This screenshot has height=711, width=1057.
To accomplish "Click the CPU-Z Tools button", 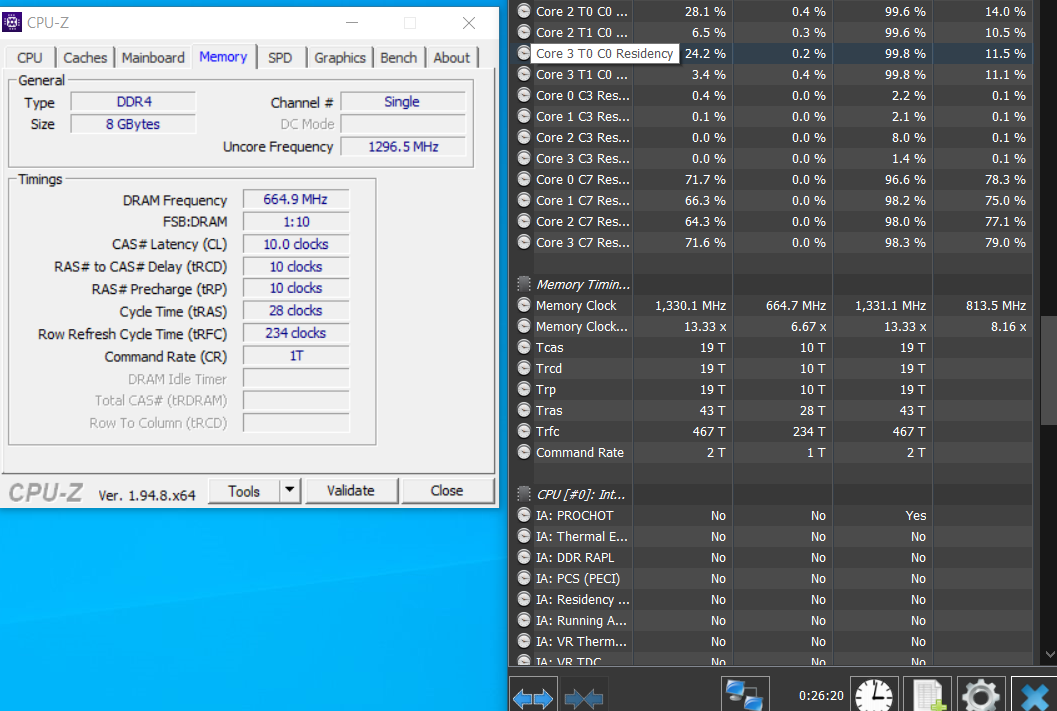I will tap(244, 491).
